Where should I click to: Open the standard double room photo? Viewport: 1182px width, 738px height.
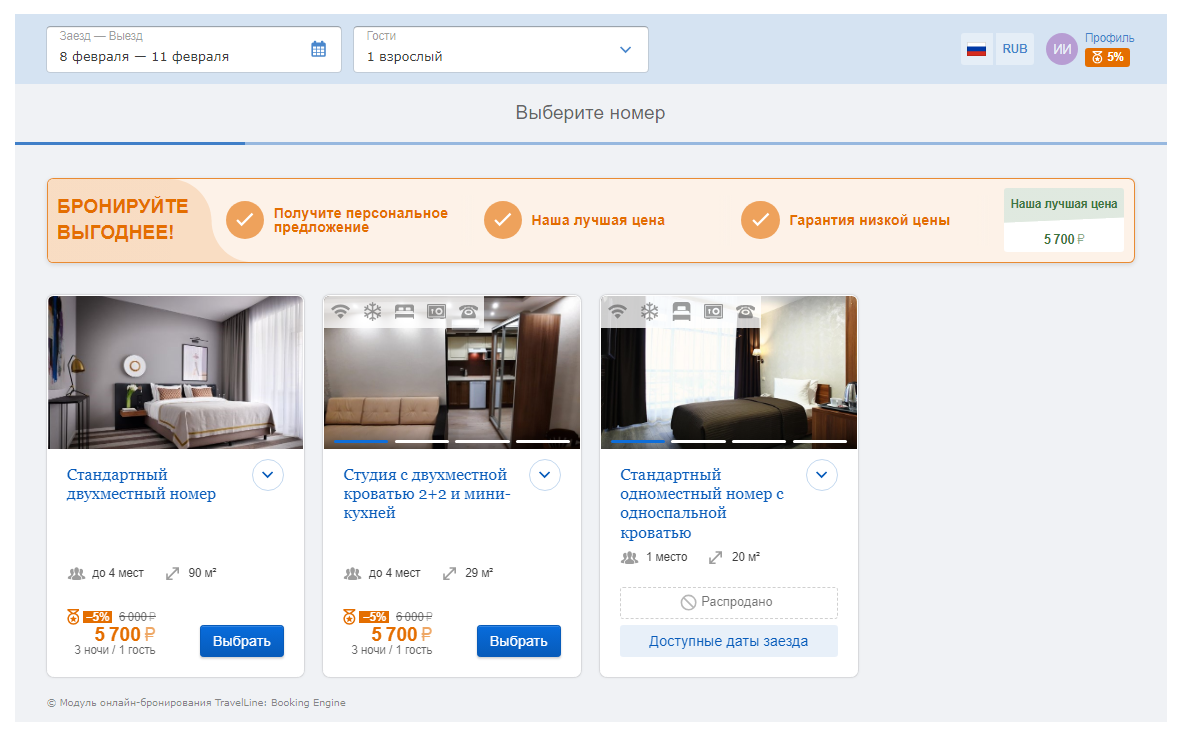(176, 372)
